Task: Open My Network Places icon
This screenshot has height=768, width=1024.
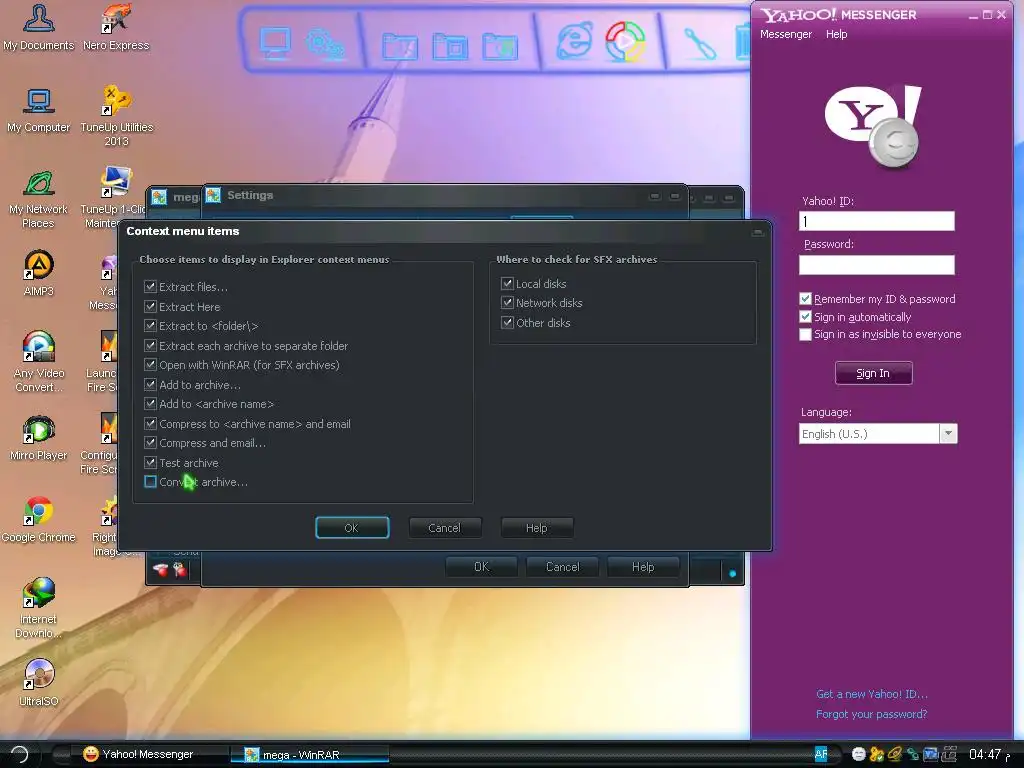Action: pos(39,199)
